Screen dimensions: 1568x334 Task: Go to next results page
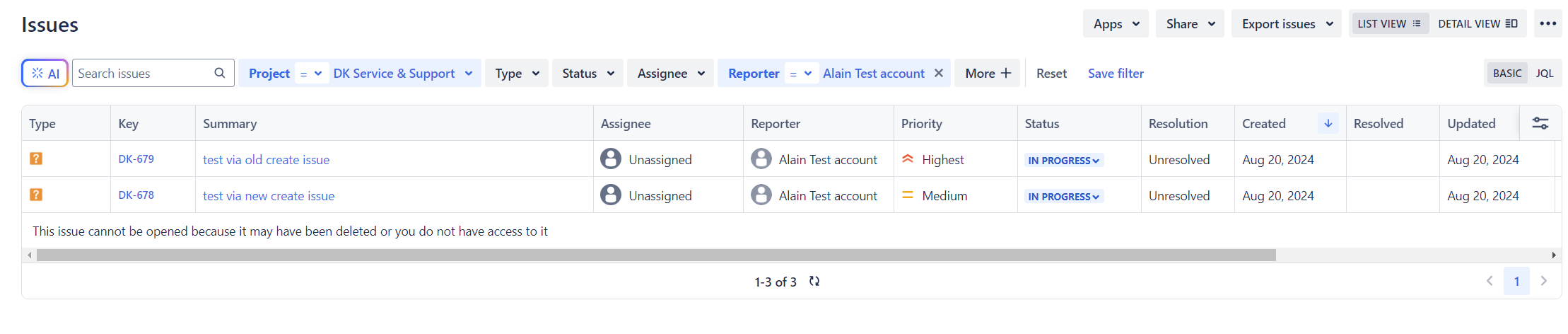(x=1544, y=281)
